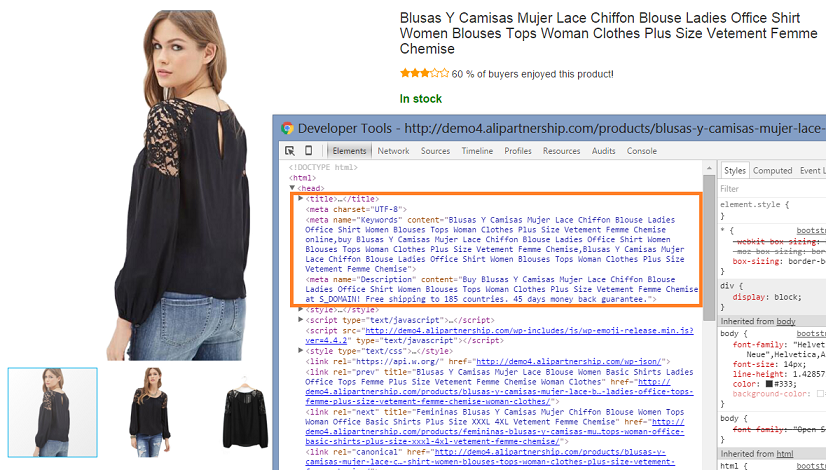
Task: Select the Computed sidebar tab
Action: pyautogui.click(x=772, y=170)
